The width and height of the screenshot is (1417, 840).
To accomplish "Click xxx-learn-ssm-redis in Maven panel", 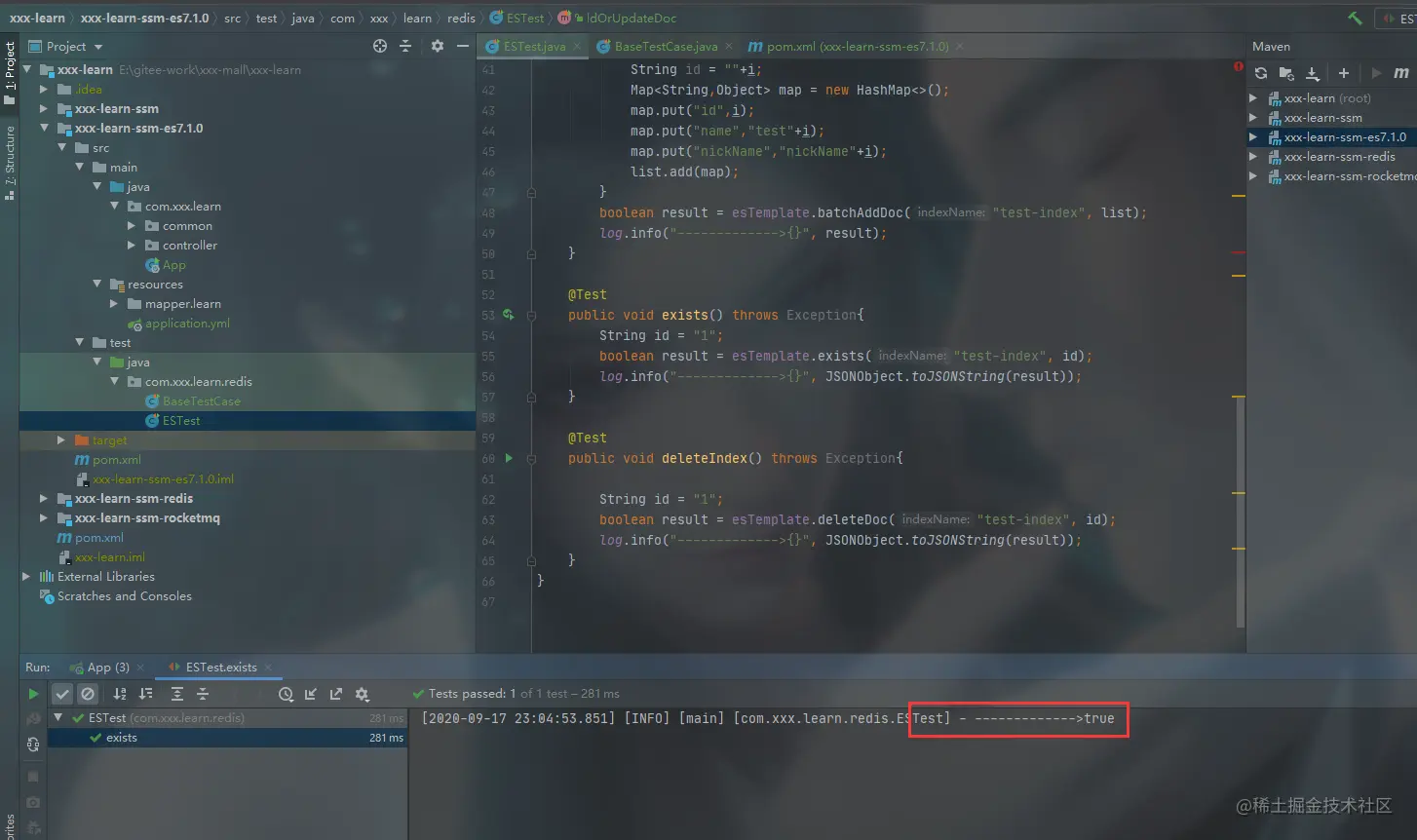I will pyautogui.click(x=1339, y=157).
